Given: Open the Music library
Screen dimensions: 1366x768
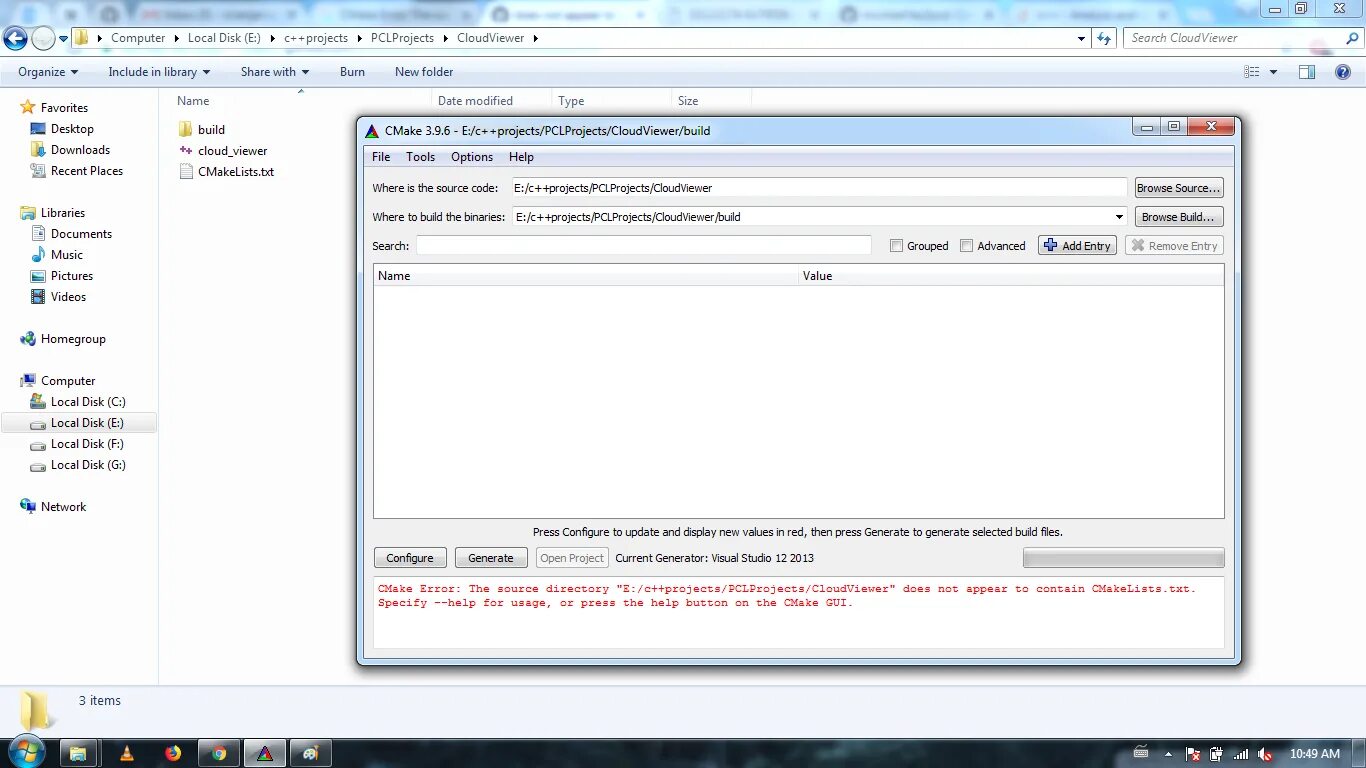Looking at the screenshot, I should 67,255.
